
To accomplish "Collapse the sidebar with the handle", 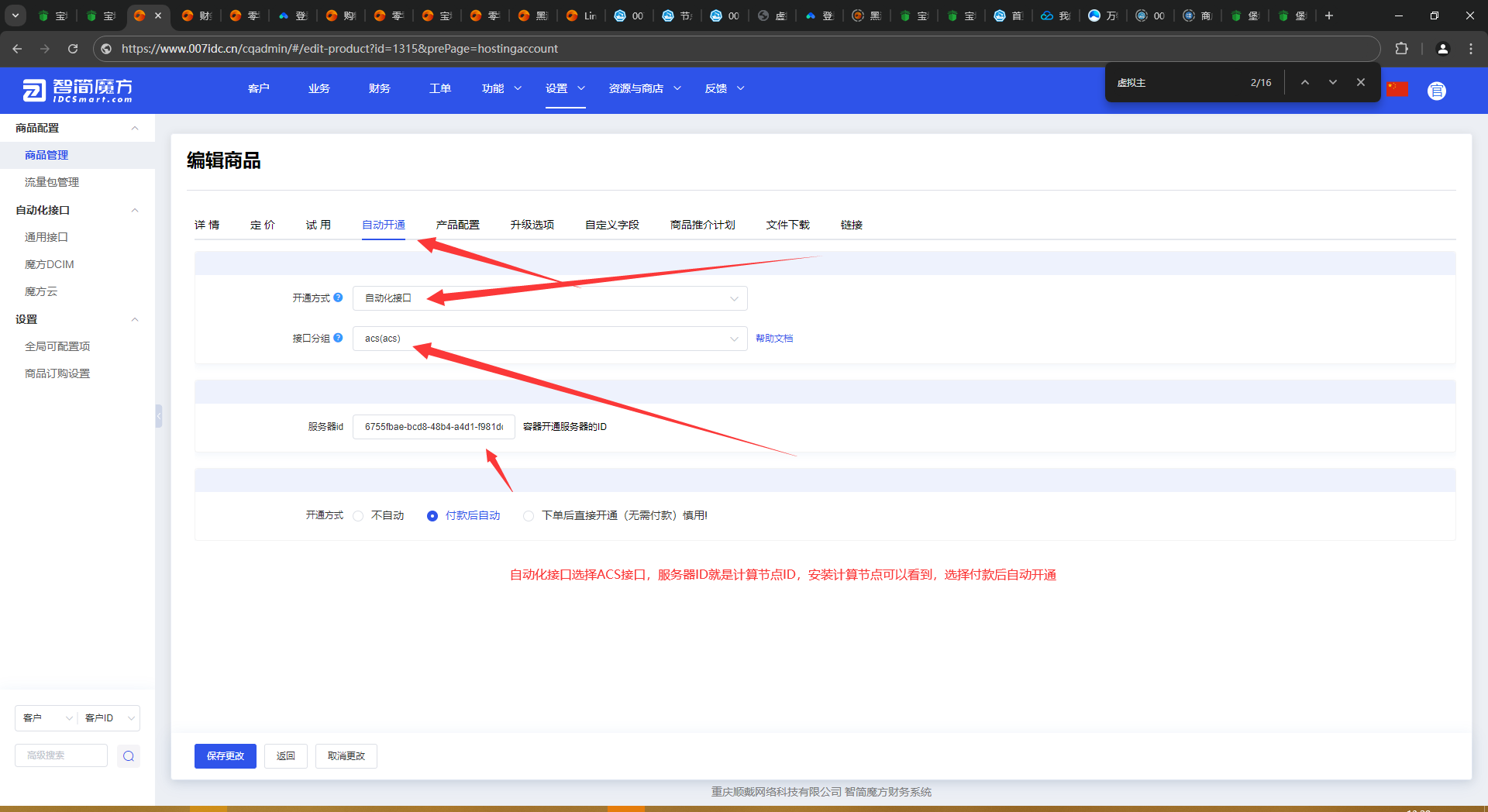I will [x=158, y=416].
